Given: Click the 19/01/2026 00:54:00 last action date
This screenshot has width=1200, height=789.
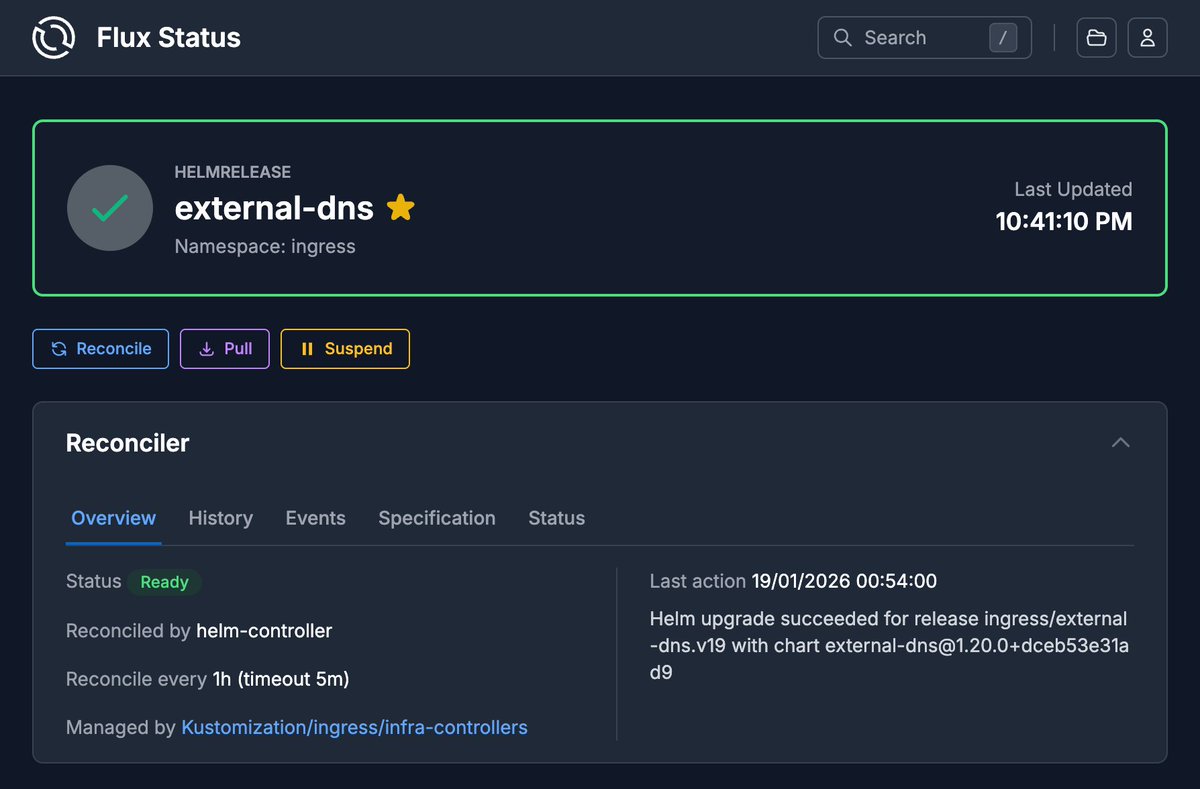Looking at the screenshot, I should 844,581.
